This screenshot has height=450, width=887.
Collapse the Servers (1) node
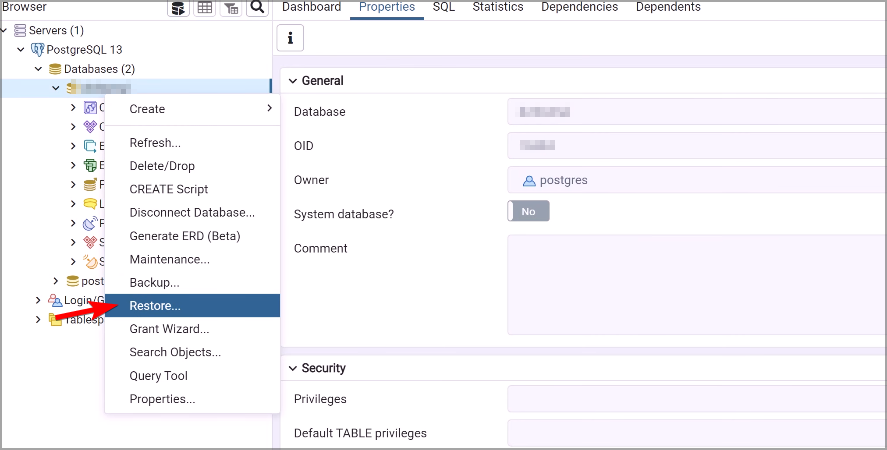(3, 30)
